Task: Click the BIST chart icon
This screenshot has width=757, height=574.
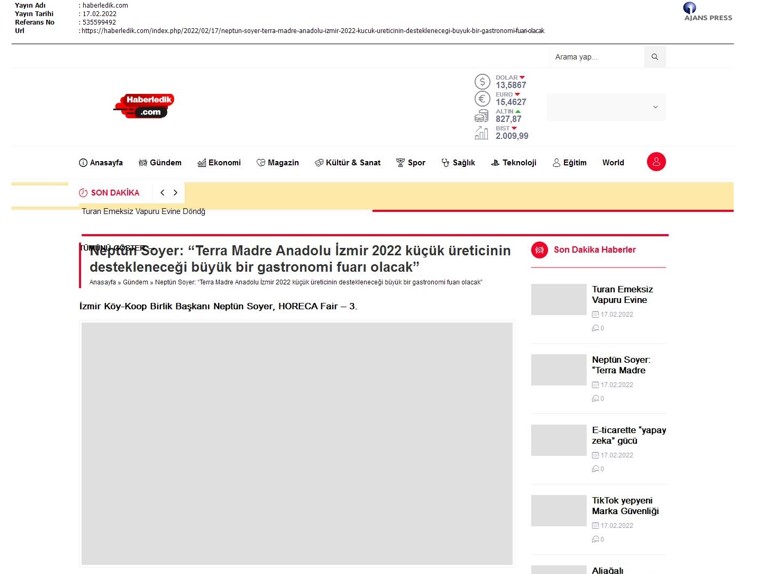Action: 481,133
